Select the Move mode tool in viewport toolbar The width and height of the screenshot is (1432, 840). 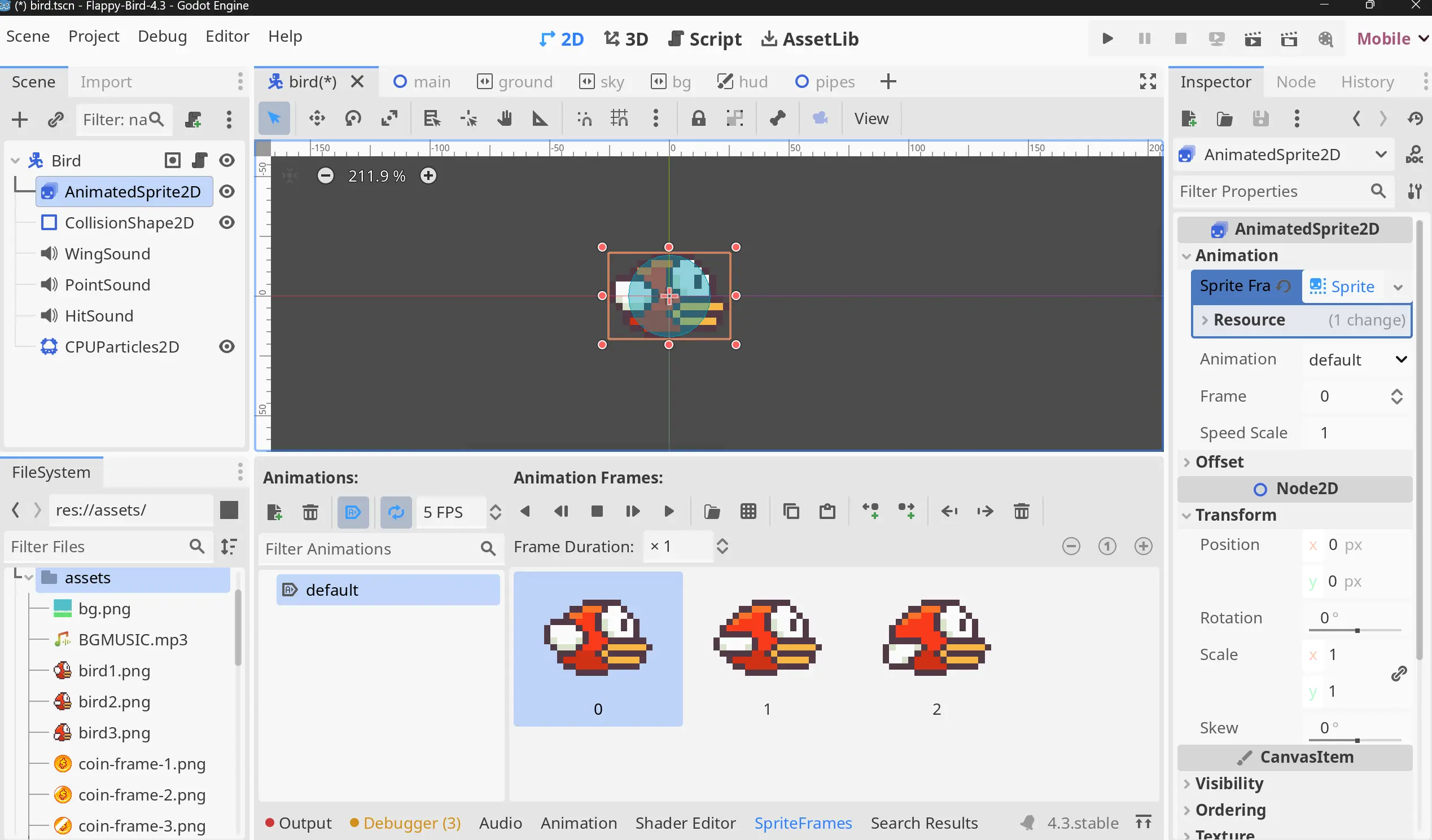point(317,118)
